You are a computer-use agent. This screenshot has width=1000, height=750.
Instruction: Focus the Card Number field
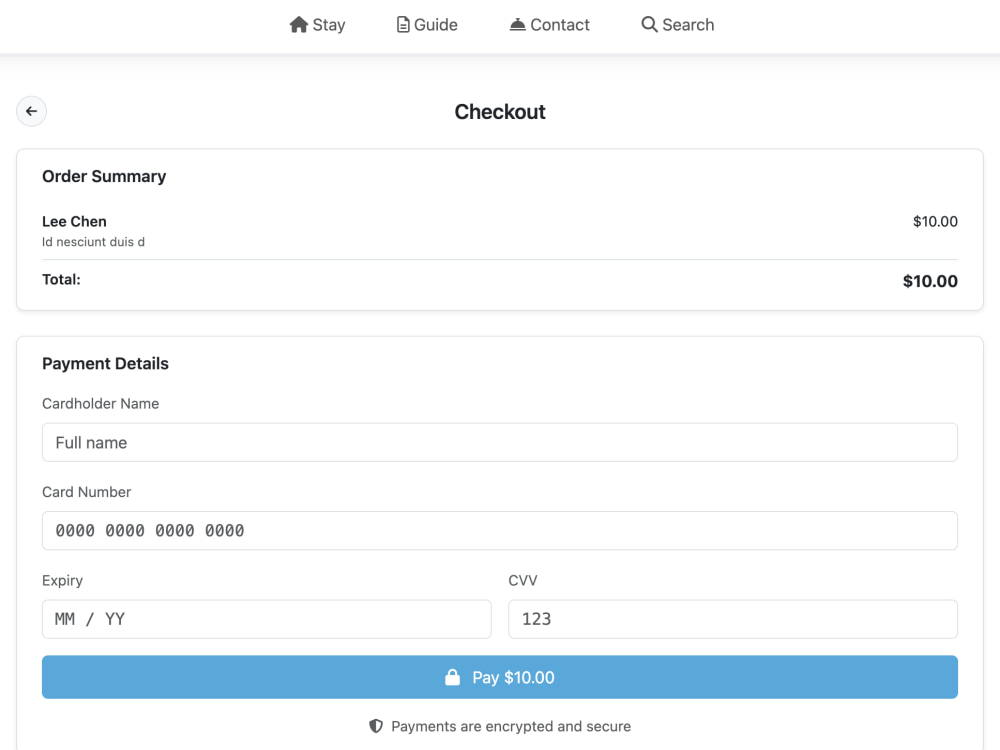[x=500, y=531]
